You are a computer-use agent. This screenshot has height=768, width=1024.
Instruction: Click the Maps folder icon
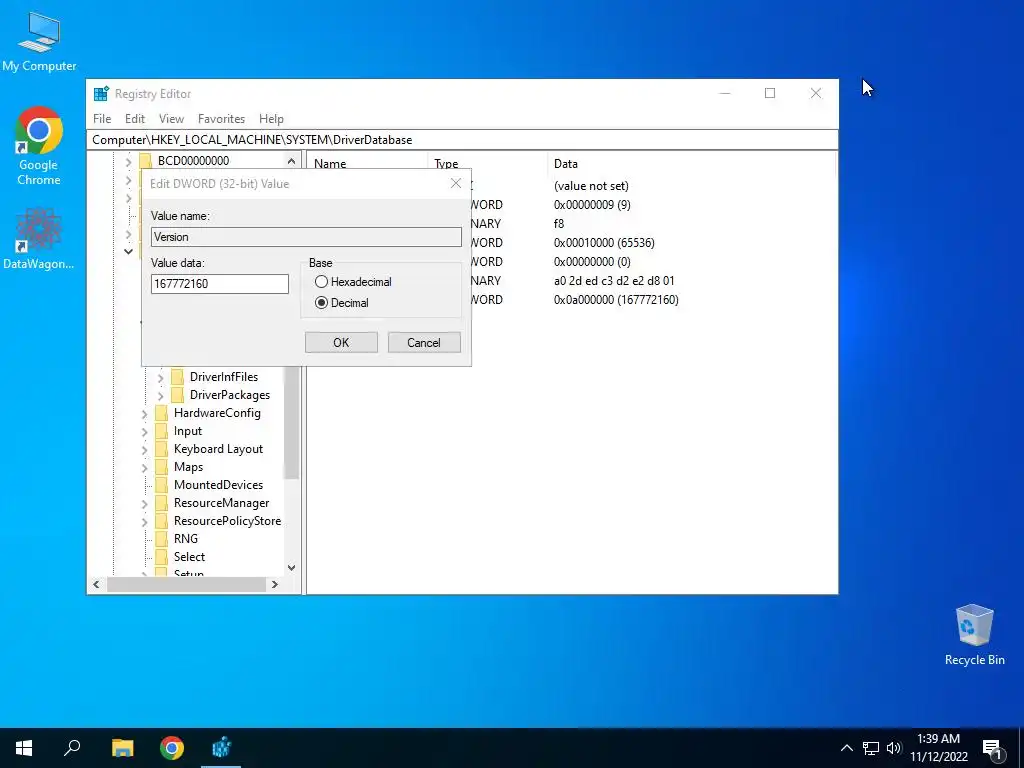point(161,467)
